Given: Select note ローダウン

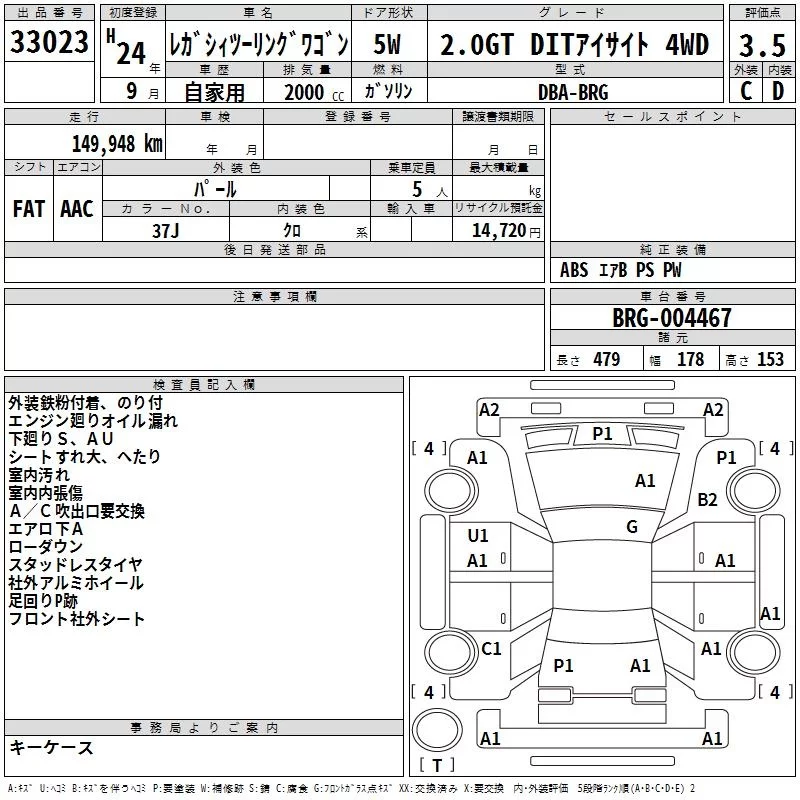Looking at the screenshot, I should point(45,547).
